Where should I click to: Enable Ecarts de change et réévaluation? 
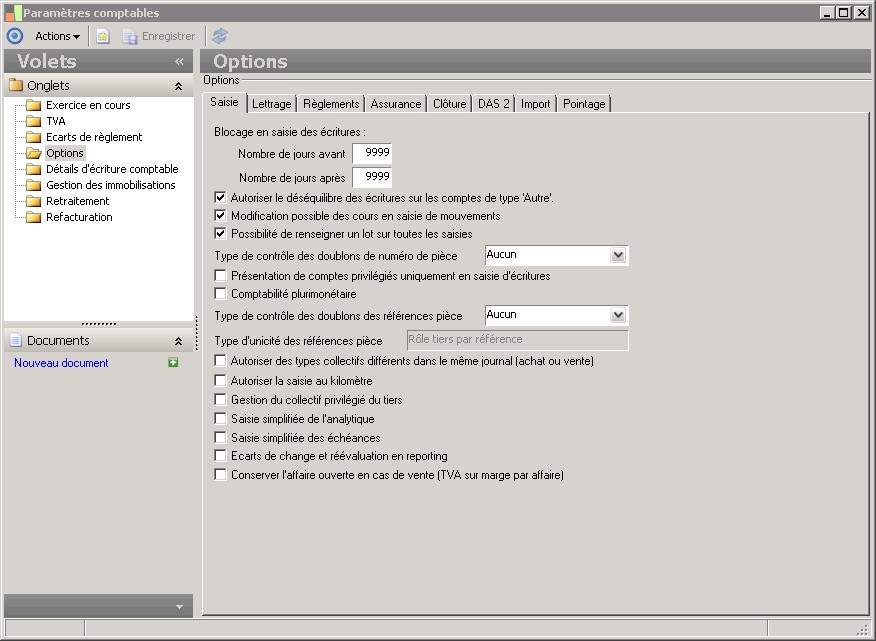pyautogui.click(x=221, y=456)
